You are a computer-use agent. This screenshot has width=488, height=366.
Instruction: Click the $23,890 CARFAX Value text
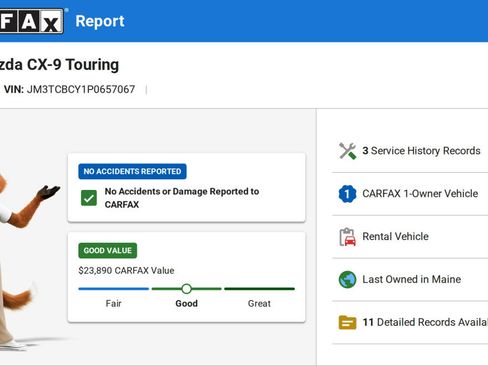[x=126, y=270]
